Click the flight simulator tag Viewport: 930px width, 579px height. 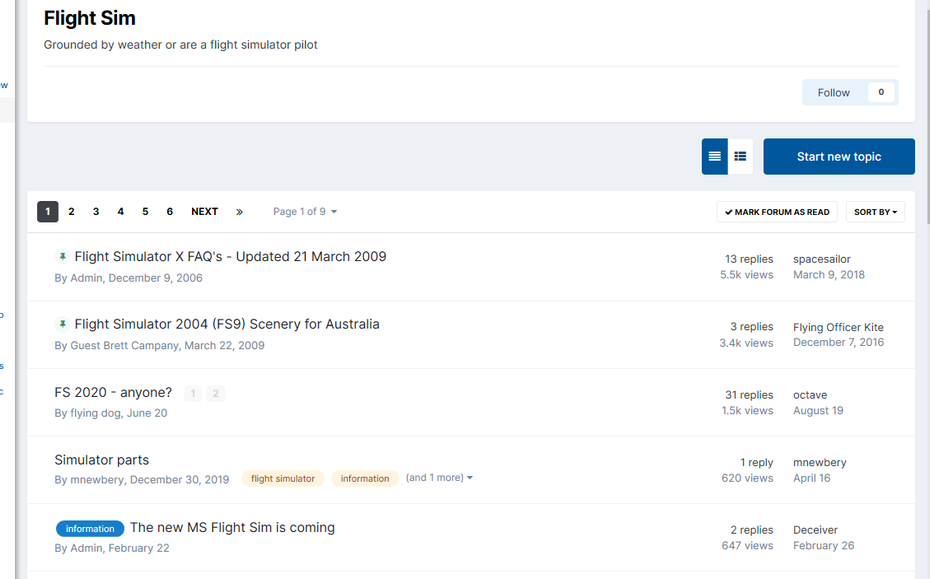point(283,479)
